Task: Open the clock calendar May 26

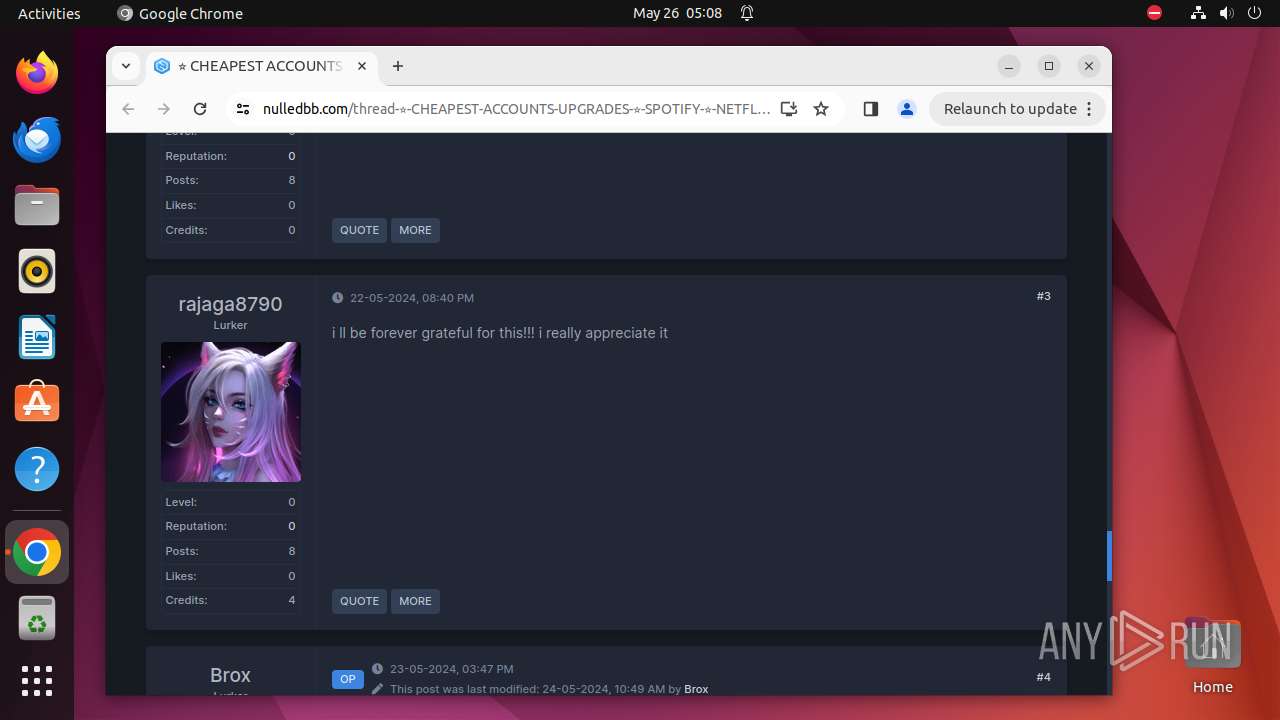Action: 677,13
